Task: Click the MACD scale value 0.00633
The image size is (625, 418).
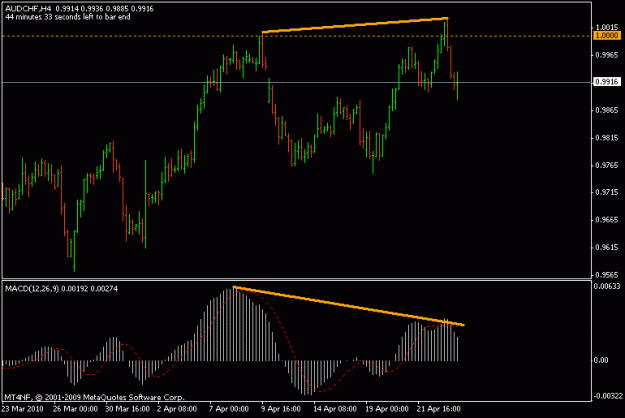Action: coord(607,286)
